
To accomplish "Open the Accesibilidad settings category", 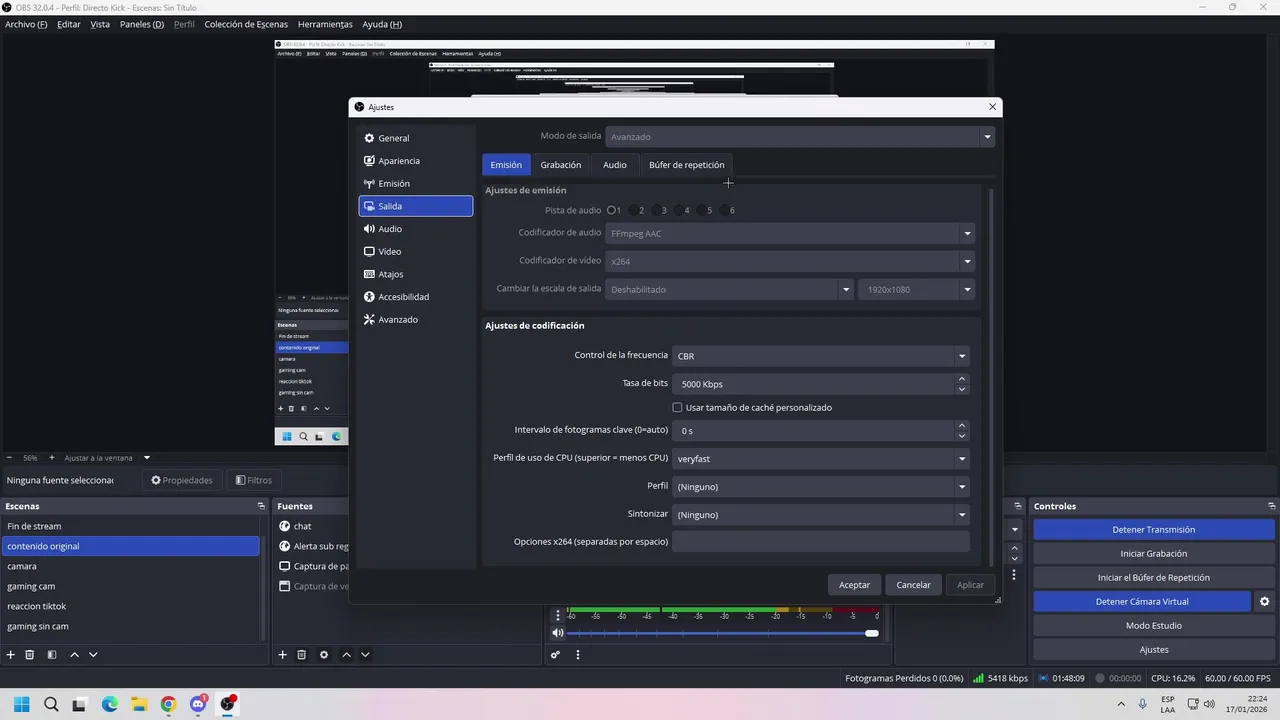I will point(415,297).
